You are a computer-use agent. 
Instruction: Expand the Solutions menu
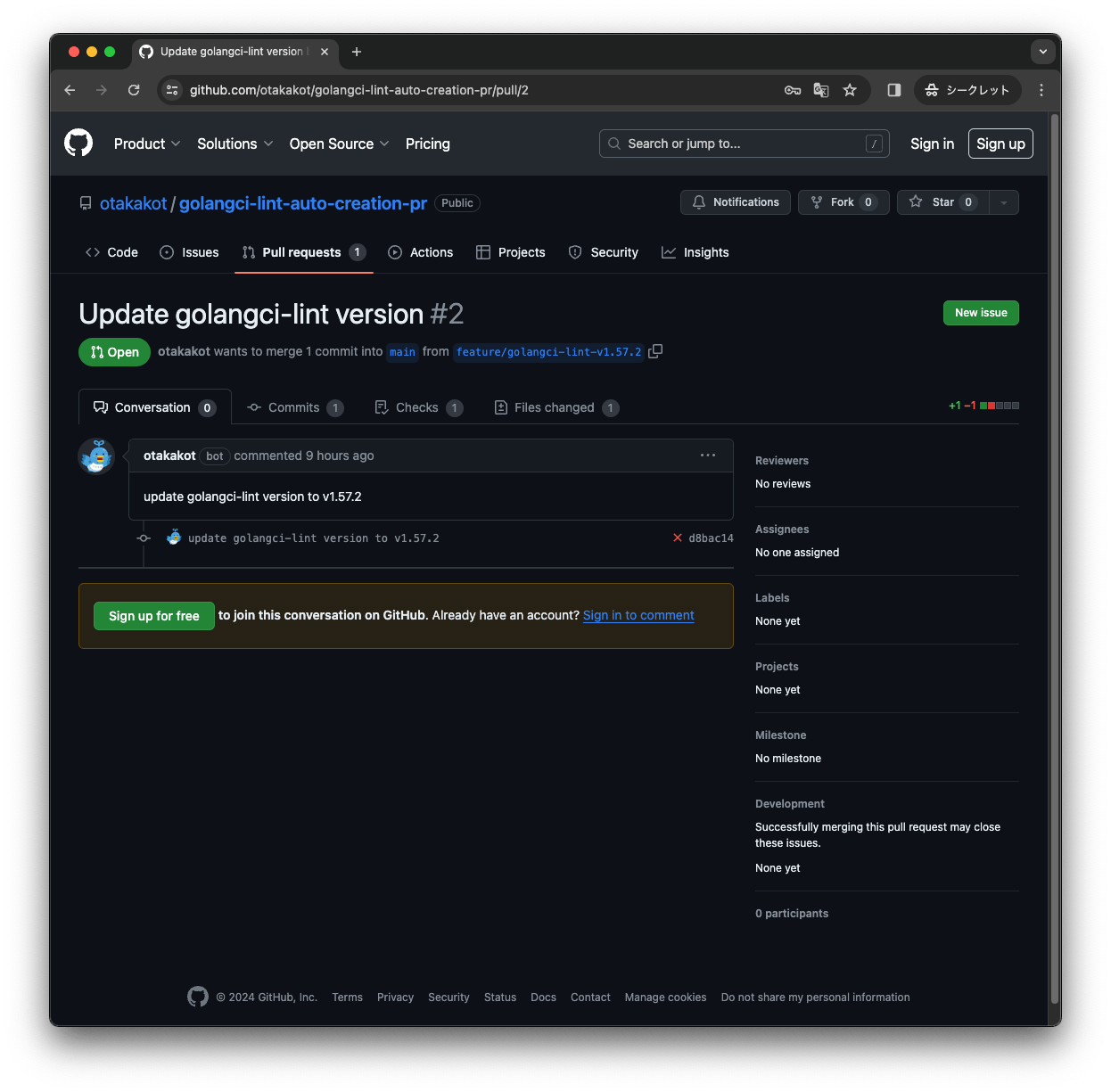235,144
